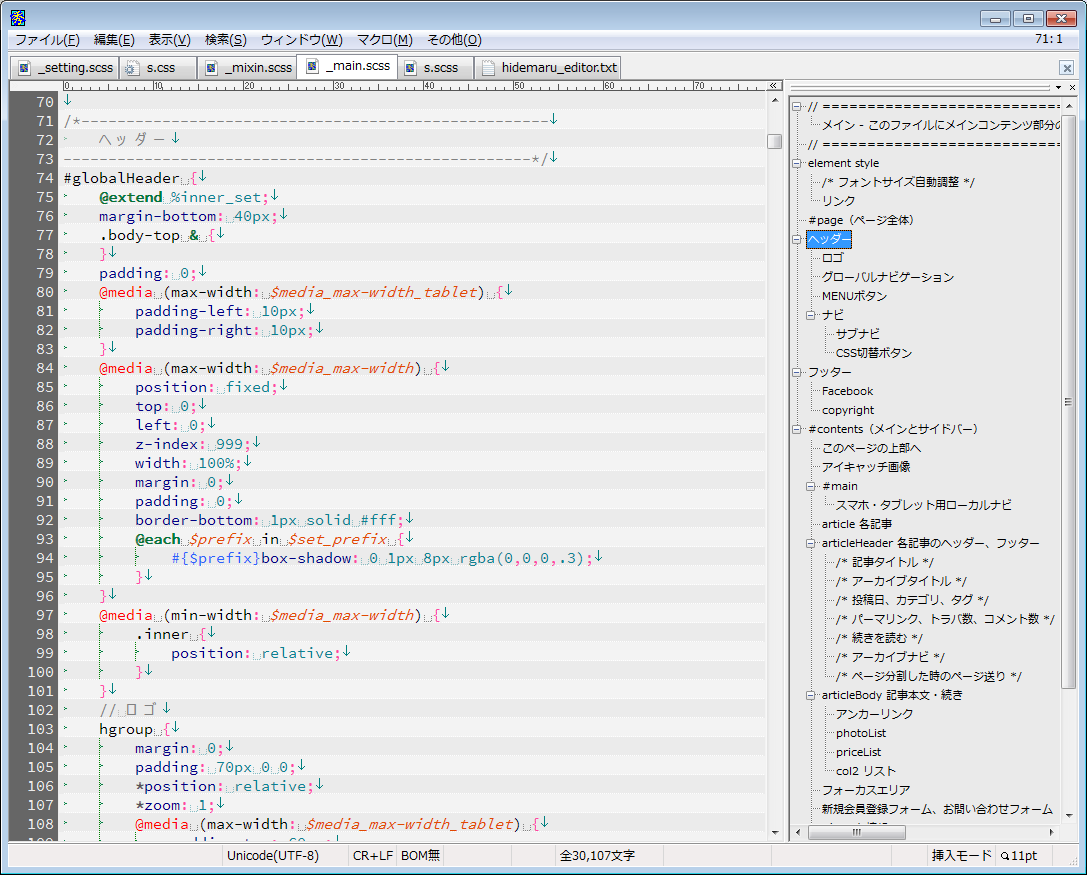Collapse the articleHeader outline node

[811, 543]
